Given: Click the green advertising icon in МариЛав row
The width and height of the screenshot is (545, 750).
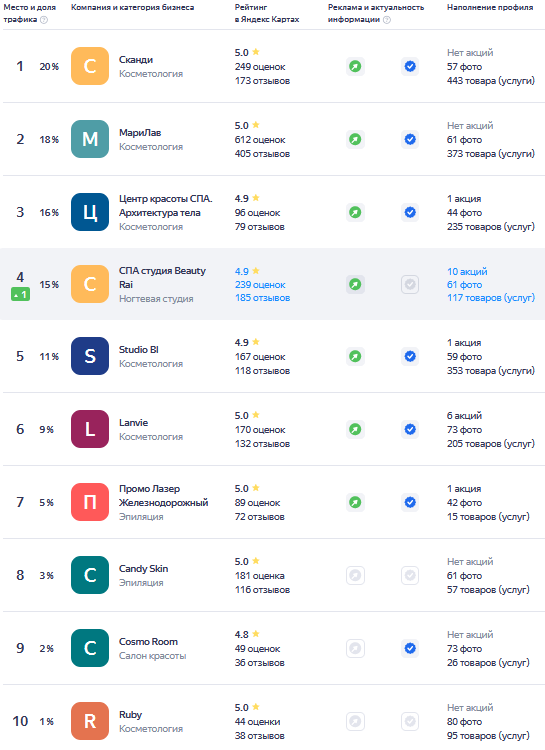Looking at the screenshot, I should point(355,139).
